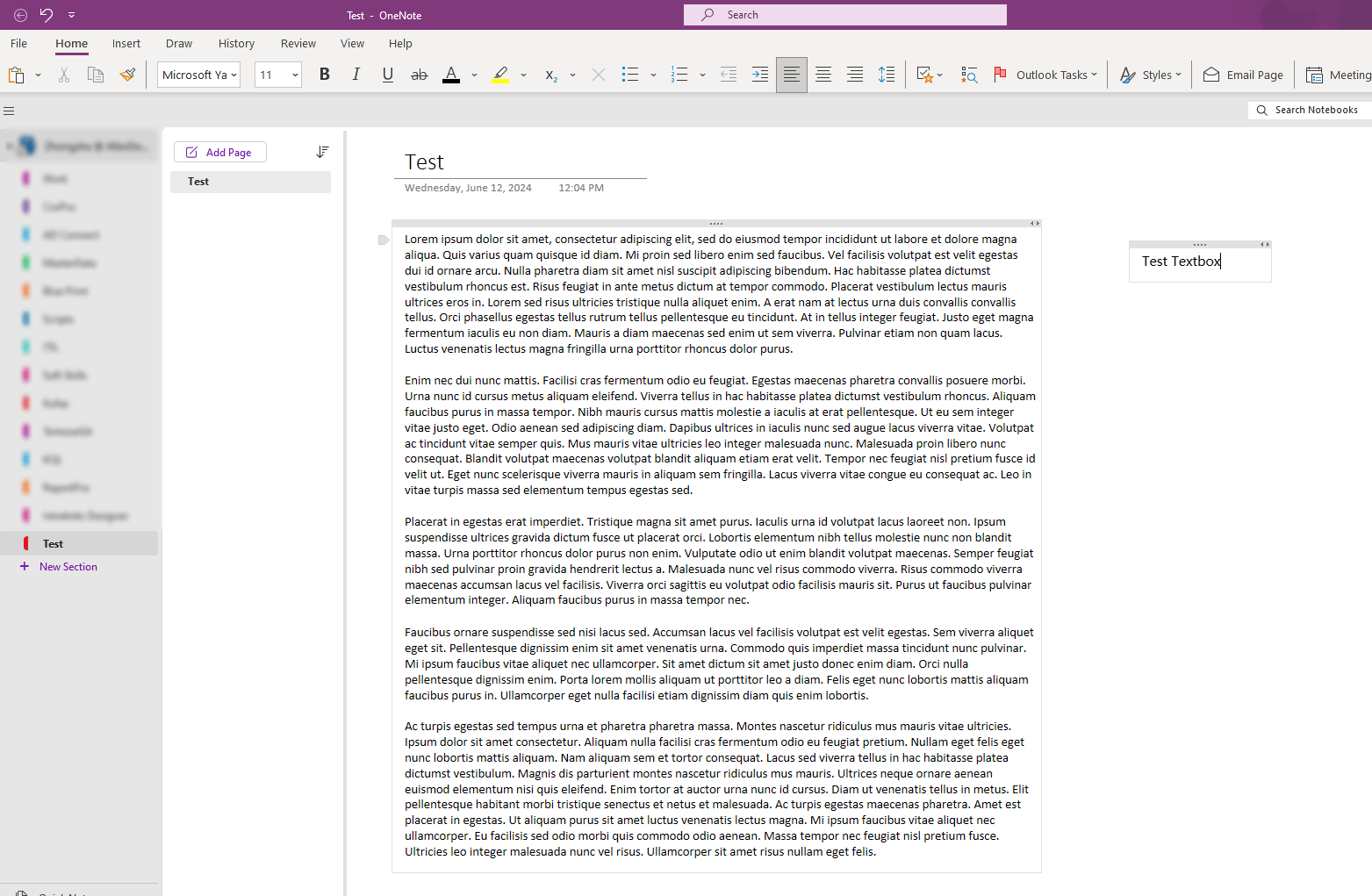Open line spacing options

(886, 75)
